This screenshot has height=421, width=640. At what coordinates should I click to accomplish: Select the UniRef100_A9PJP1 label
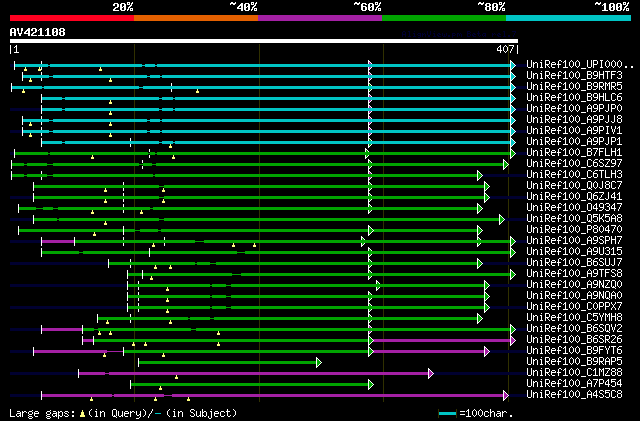coord(574,142)
